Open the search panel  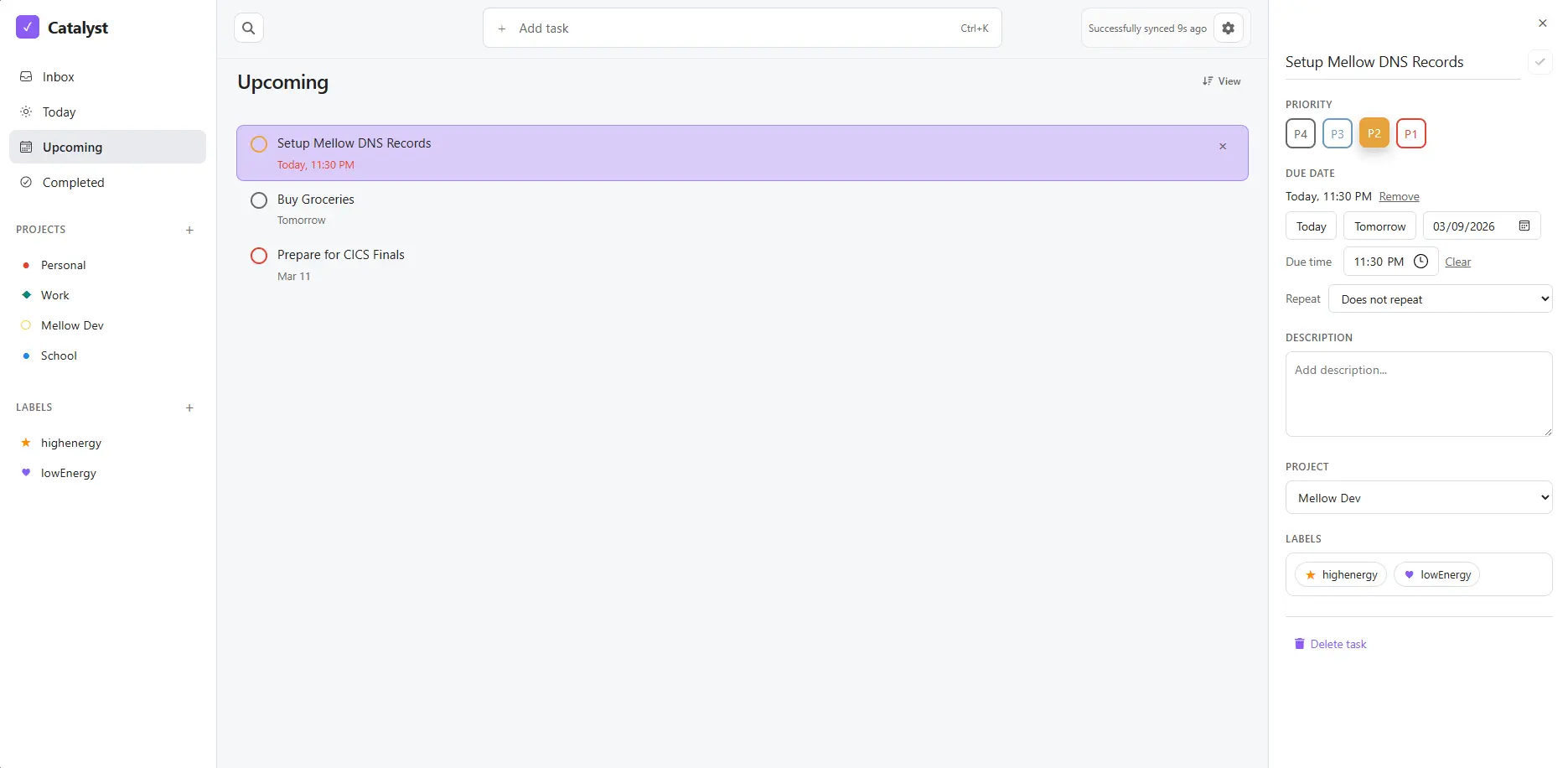248,28
